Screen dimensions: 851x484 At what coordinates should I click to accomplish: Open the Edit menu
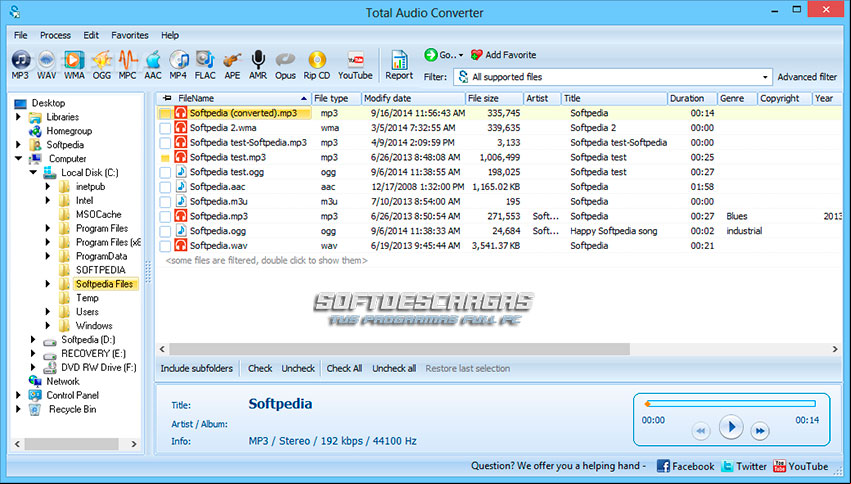tap(91, 35)
